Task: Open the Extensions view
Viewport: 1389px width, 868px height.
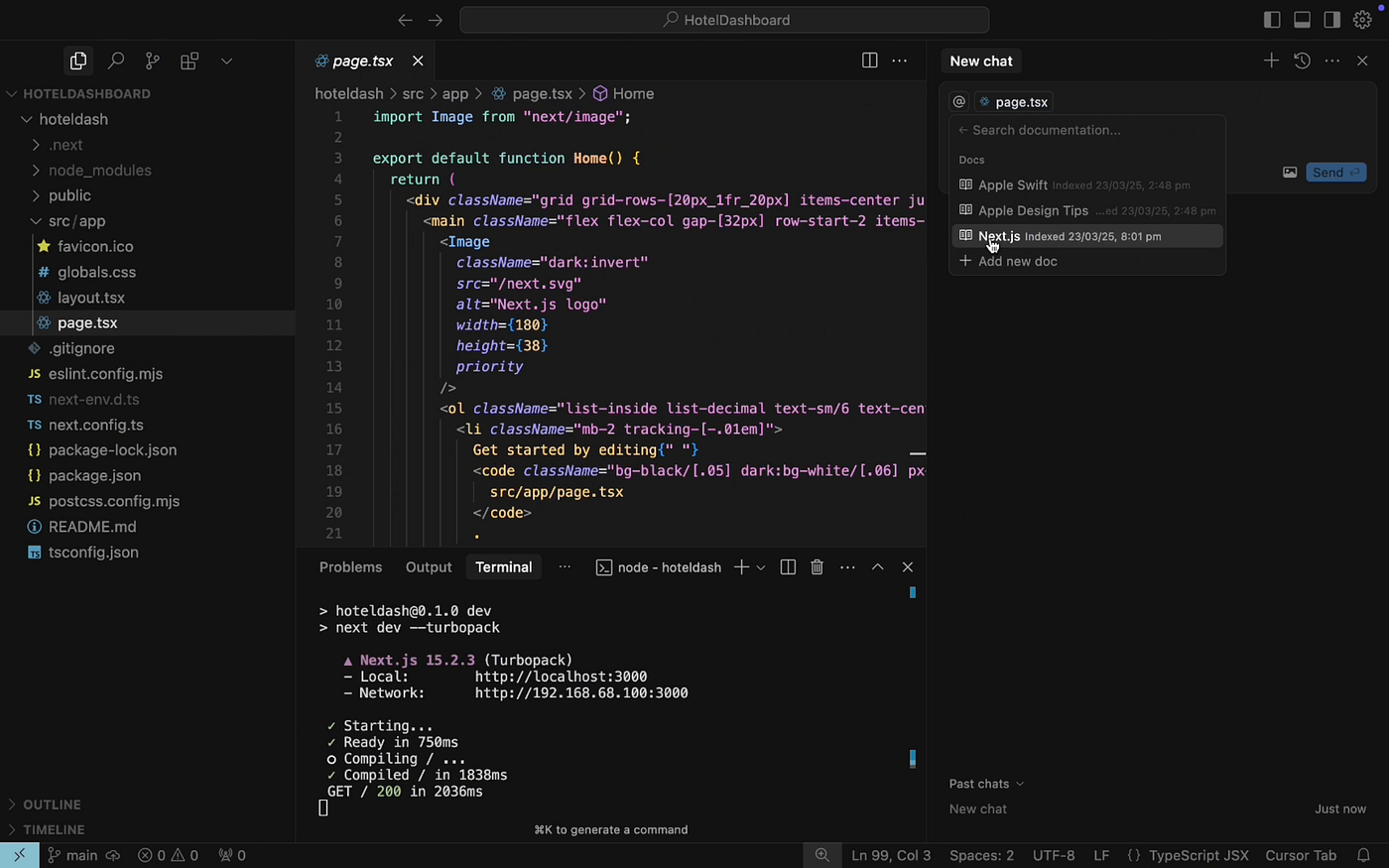Action: [x=189, y=61]
